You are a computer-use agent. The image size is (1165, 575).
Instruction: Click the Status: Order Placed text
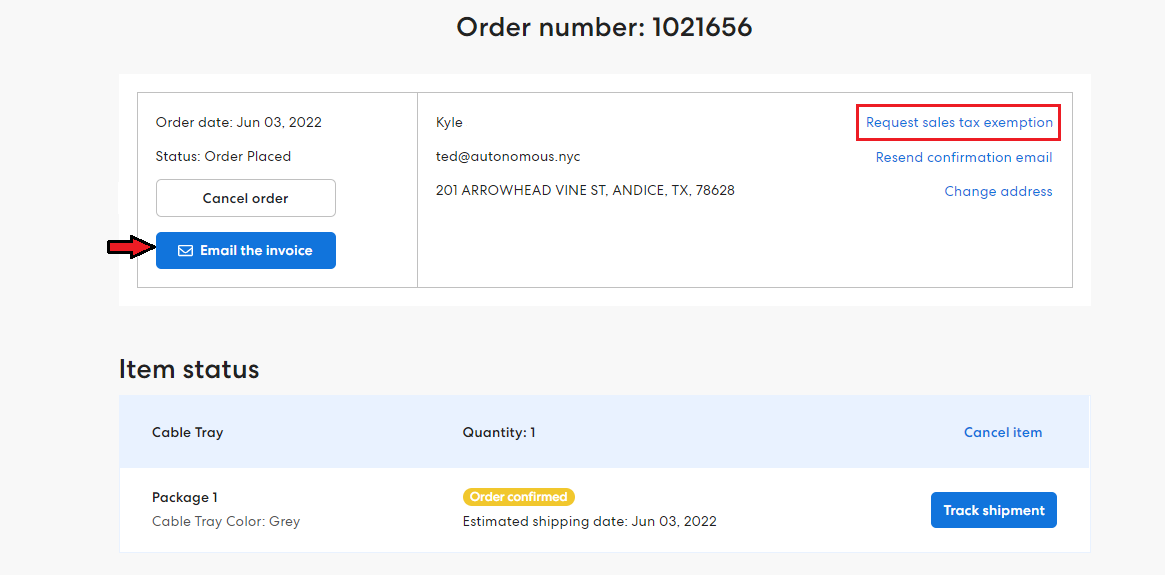point(223,157)
